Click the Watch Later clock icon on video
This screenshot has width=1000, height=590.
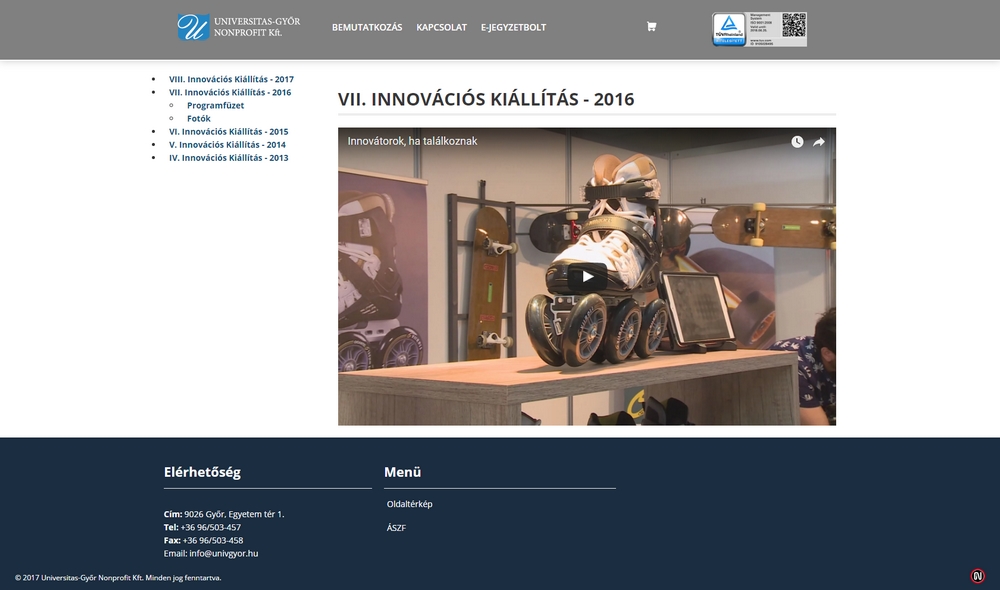796,141
